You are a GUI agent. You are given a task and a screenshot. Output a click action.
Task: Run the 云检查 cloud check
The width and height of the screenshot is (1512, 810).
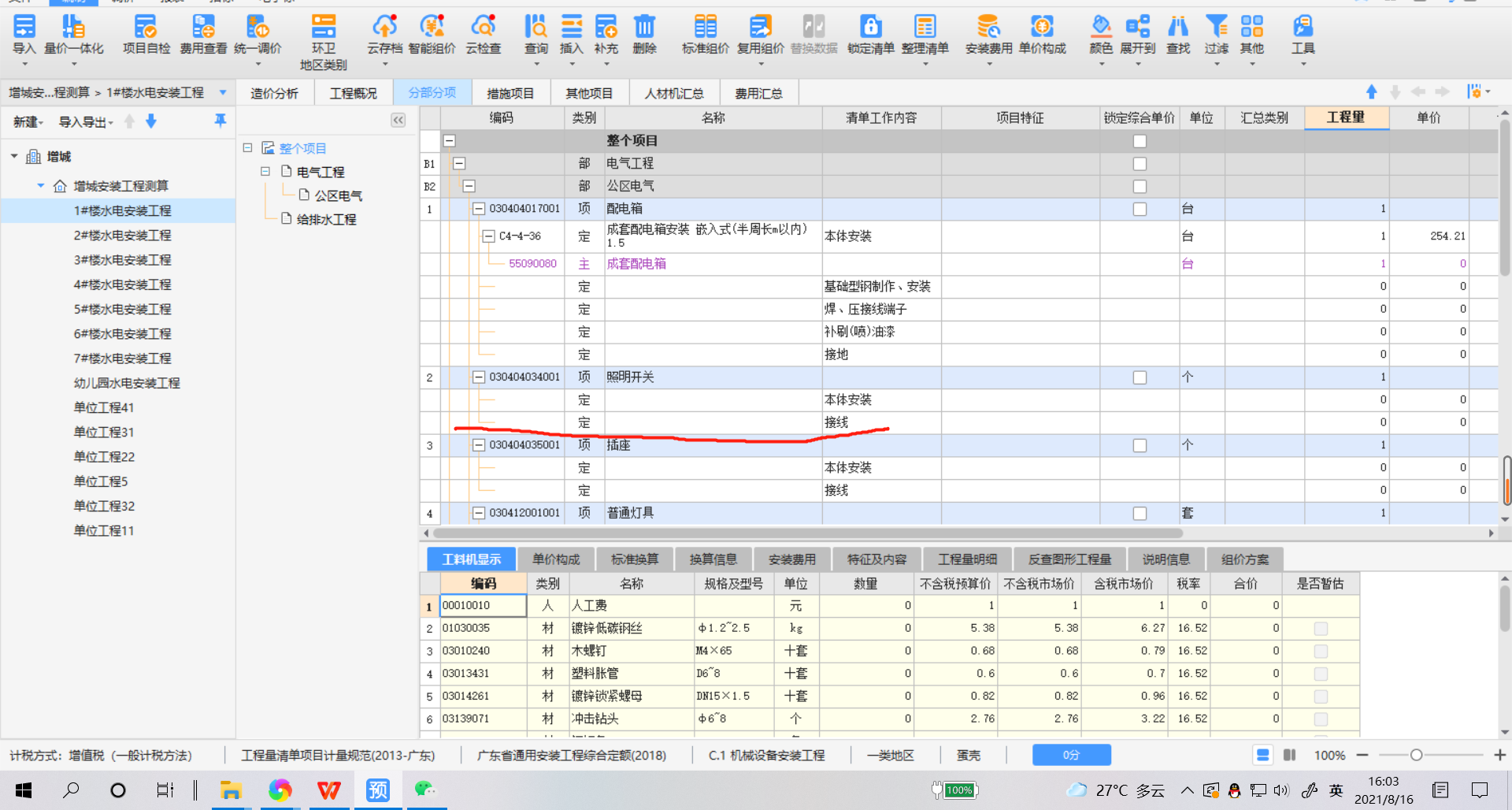483,35
